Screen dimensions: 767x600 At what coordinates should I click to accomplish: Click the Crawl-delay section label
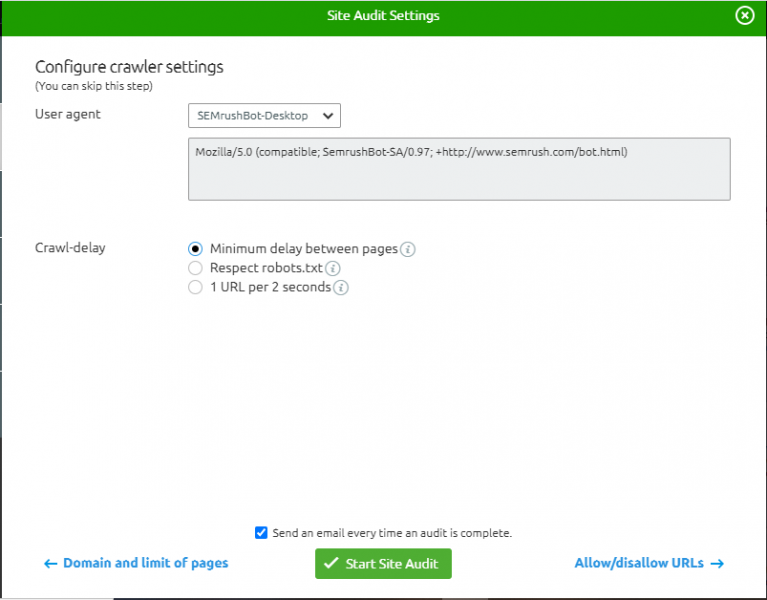pyautogui.click(x=70, y=248)
